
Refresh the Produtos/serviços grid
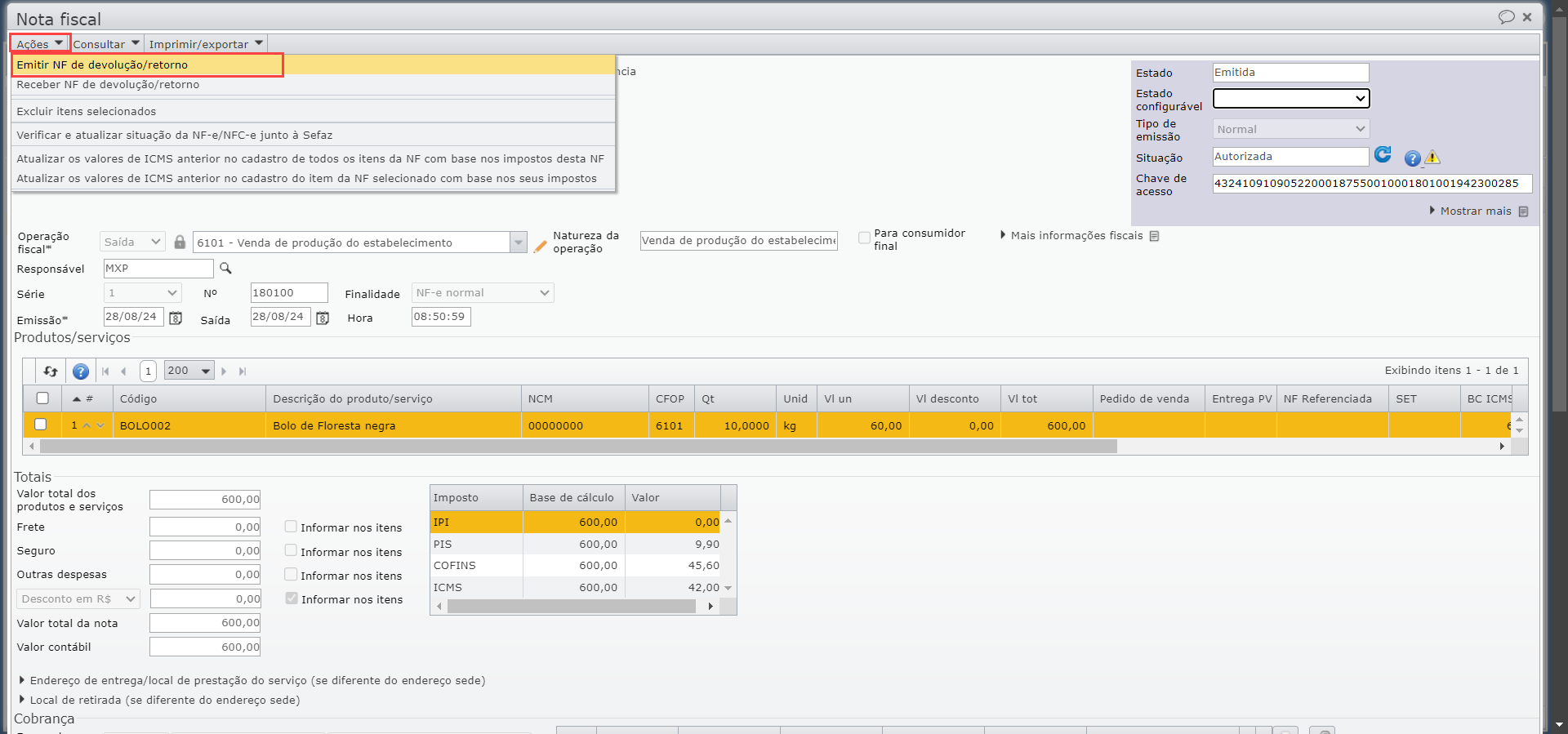tap(51, 371)
